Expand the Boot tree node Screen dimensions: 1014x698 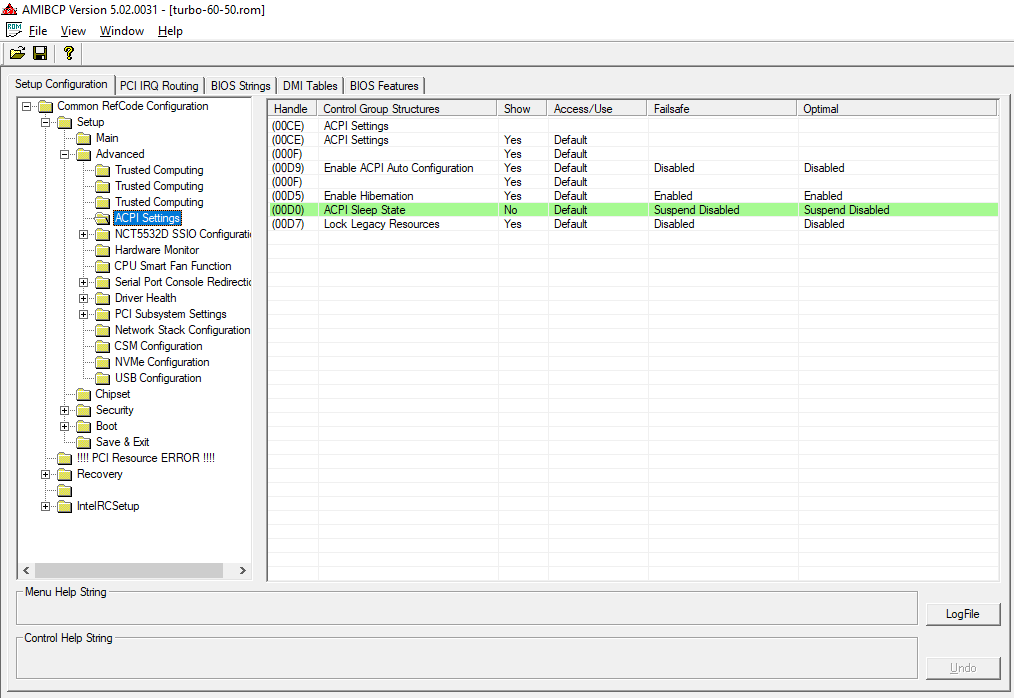pos(64,426)
